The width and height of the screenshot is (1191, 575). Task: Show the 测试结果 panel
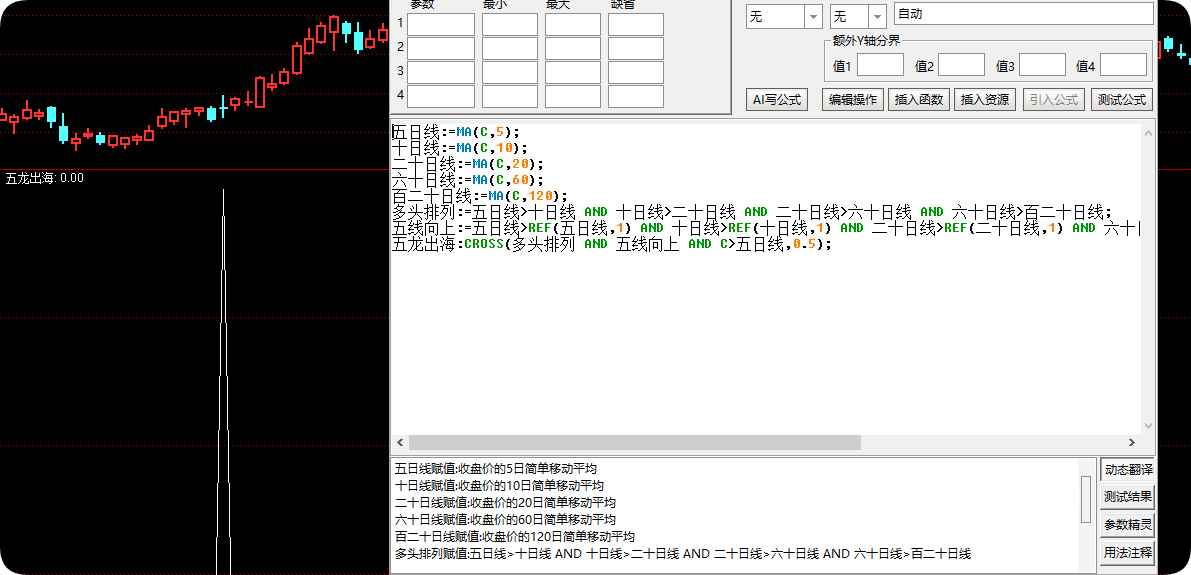(x=1127, y=498)
